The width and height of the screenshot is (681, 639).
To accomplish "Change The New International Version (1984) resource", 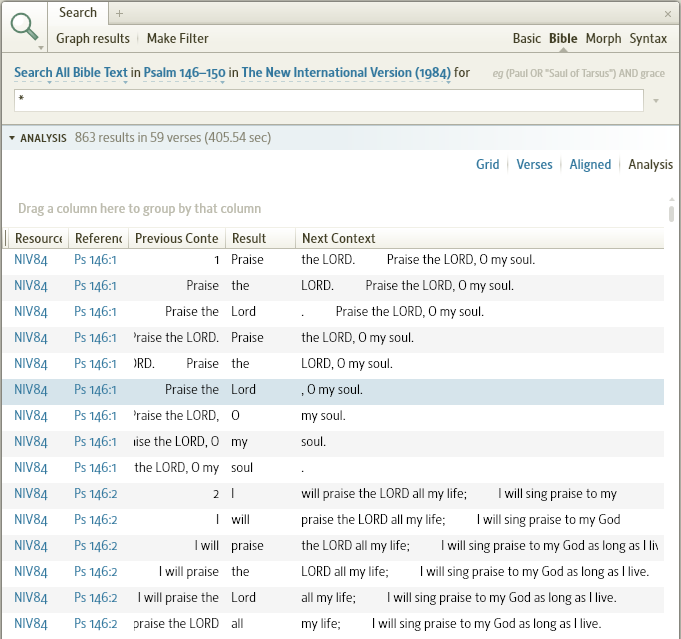I will (x=346, y=73).
